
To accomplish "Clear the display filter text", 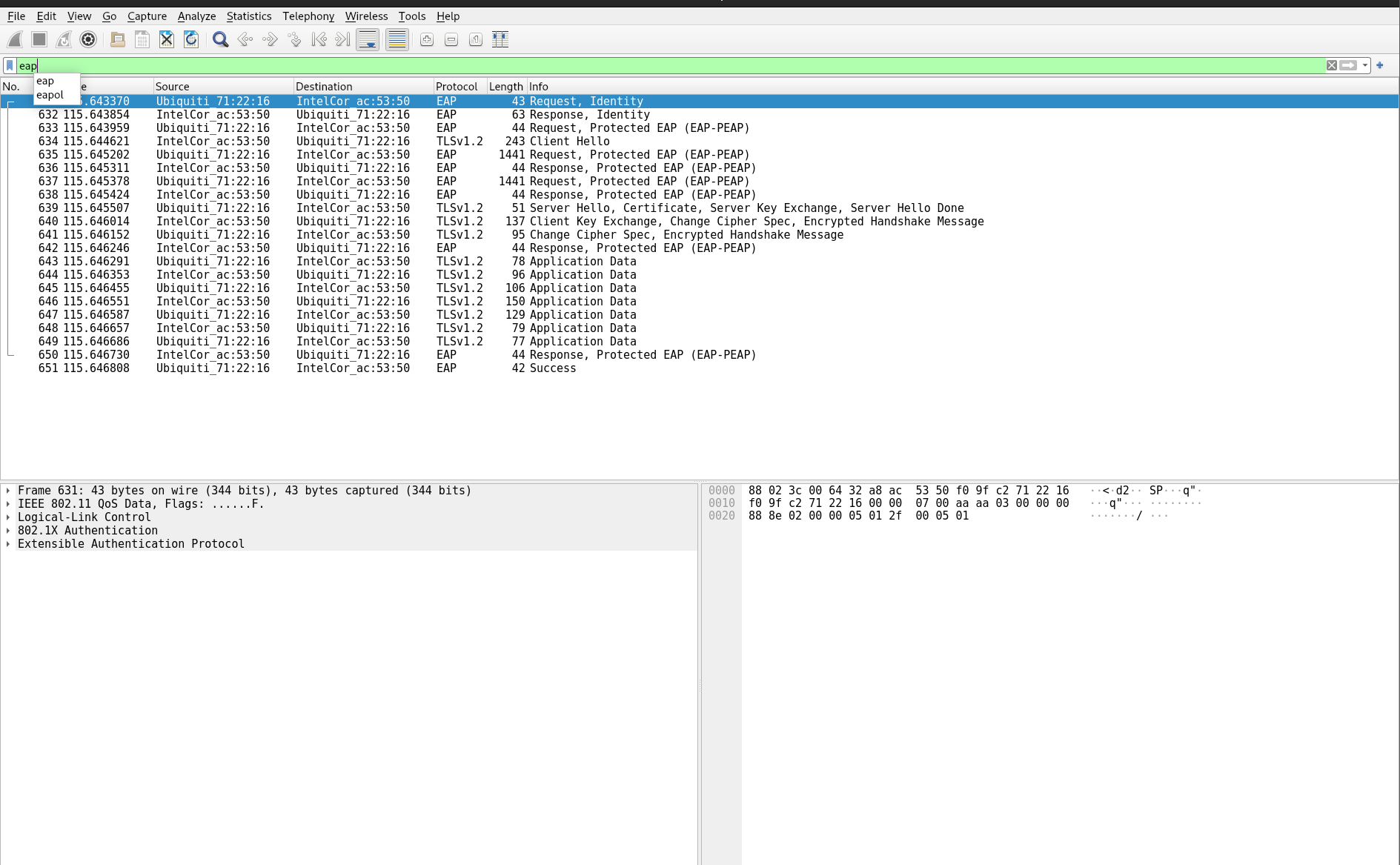I will point(1332,66).
